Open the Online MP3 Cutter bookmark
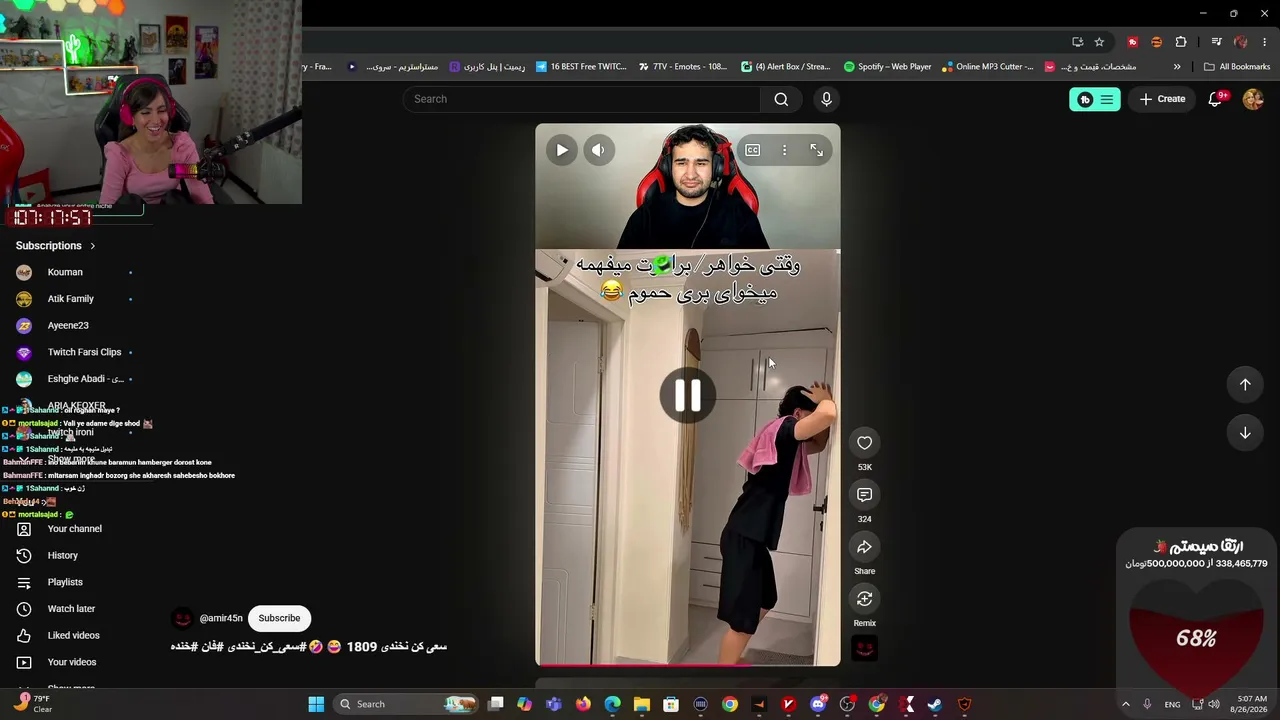The width and height of the screenshot is (1280, 720). tap(987, 67)
